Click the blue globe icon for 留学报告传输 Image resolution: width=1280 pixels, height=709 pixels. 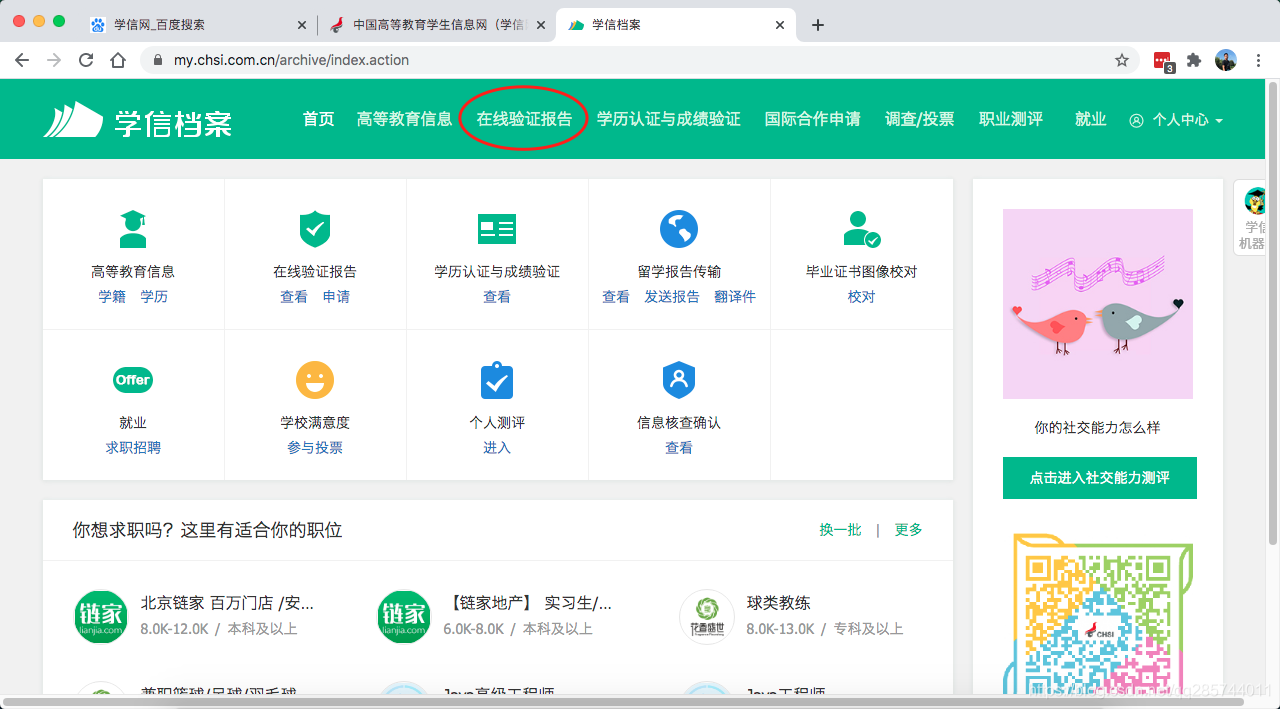tap(679, 229)
